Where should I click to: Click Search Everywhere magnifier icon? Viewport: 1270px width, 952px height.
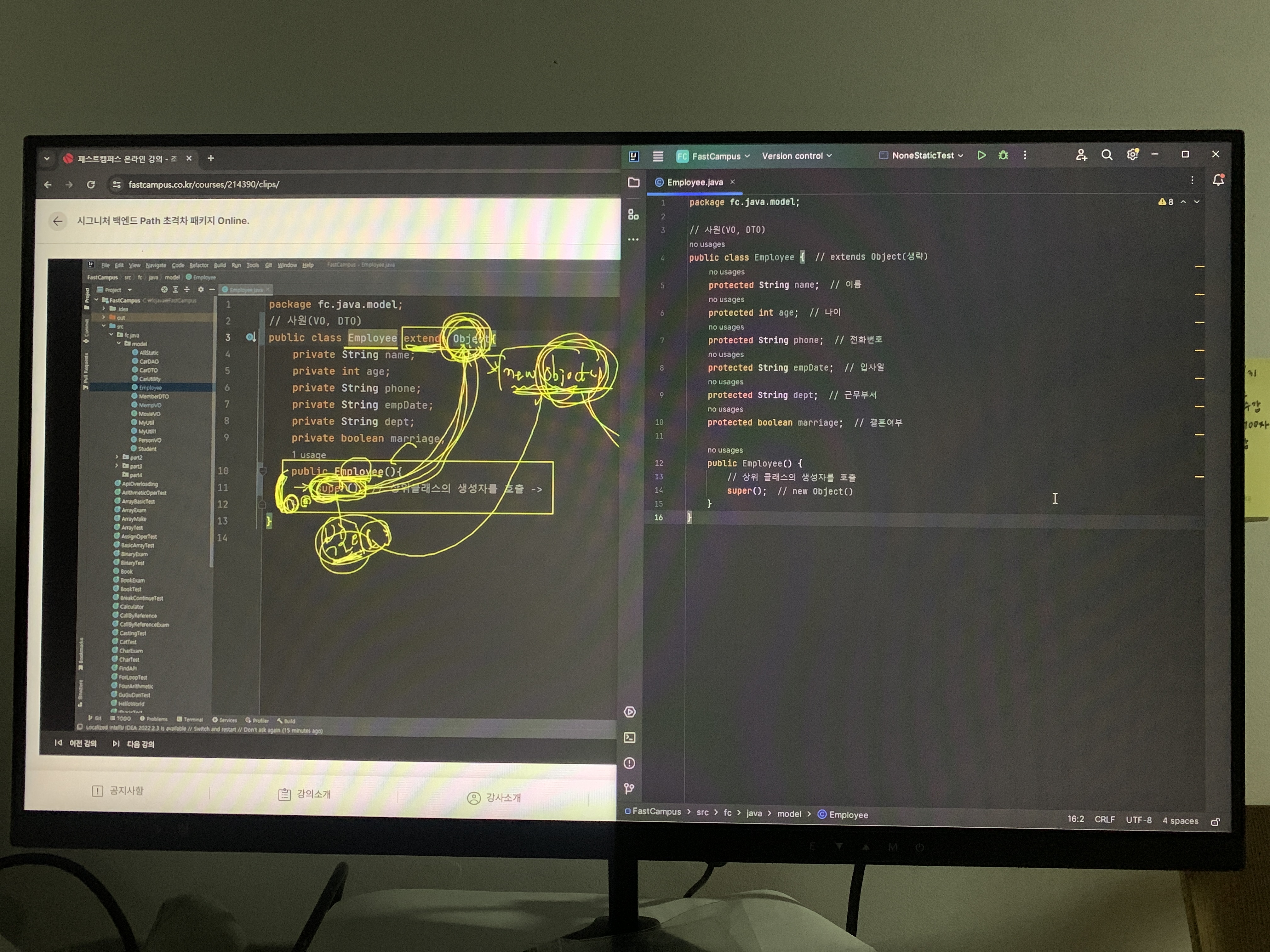click(x=1107, y=155)
